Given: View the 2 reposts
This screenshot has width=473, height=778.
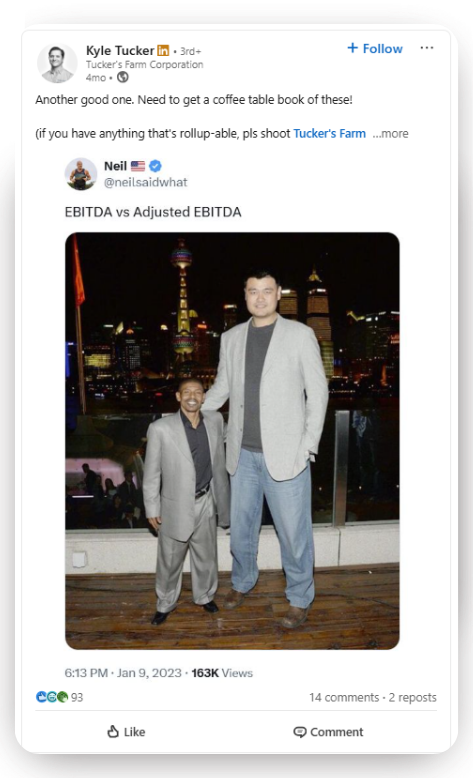Looking at the screenshot, I should click(412, 697).
